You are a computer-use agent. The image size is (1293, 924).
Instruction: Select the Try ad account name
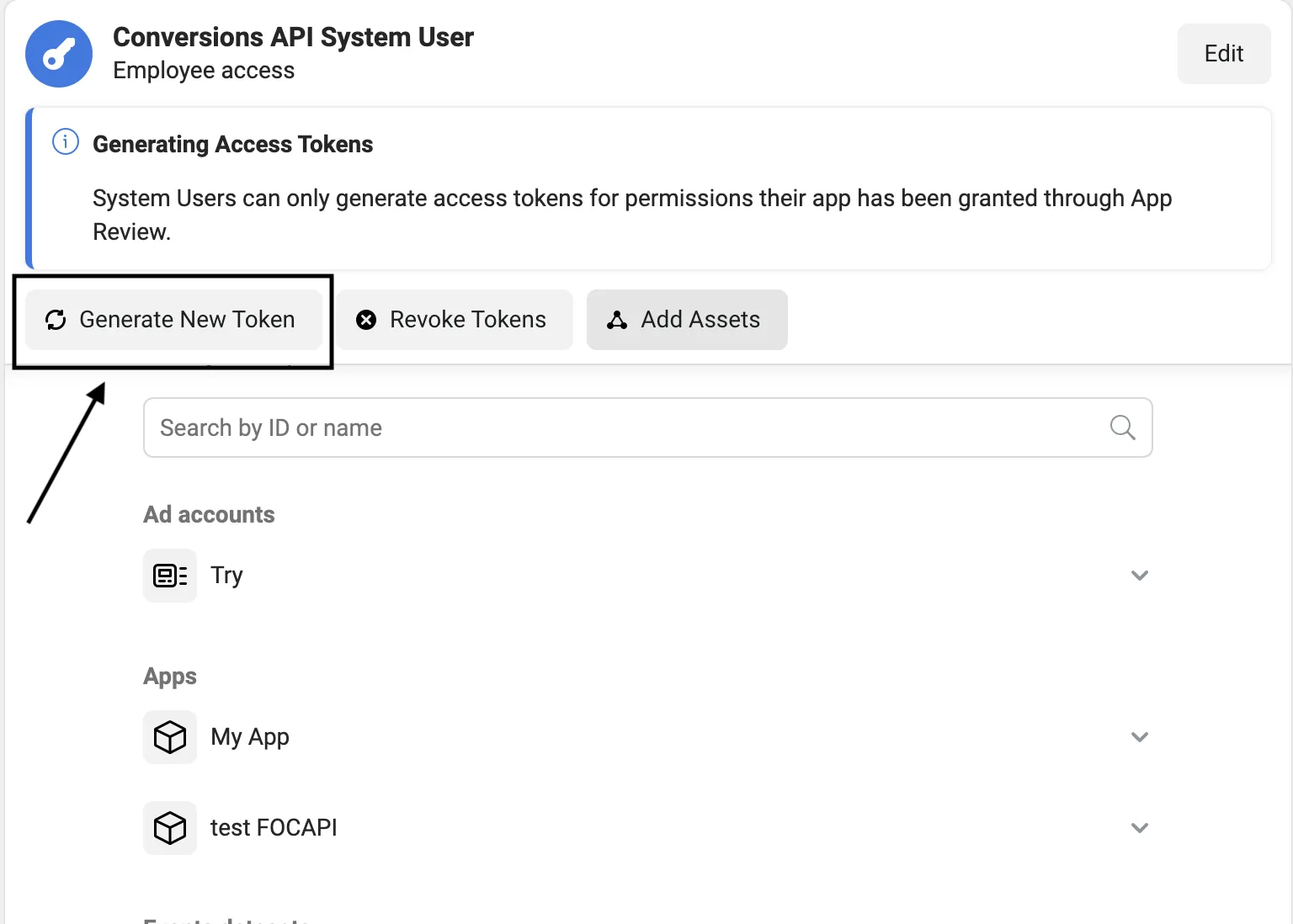(226, 576)
